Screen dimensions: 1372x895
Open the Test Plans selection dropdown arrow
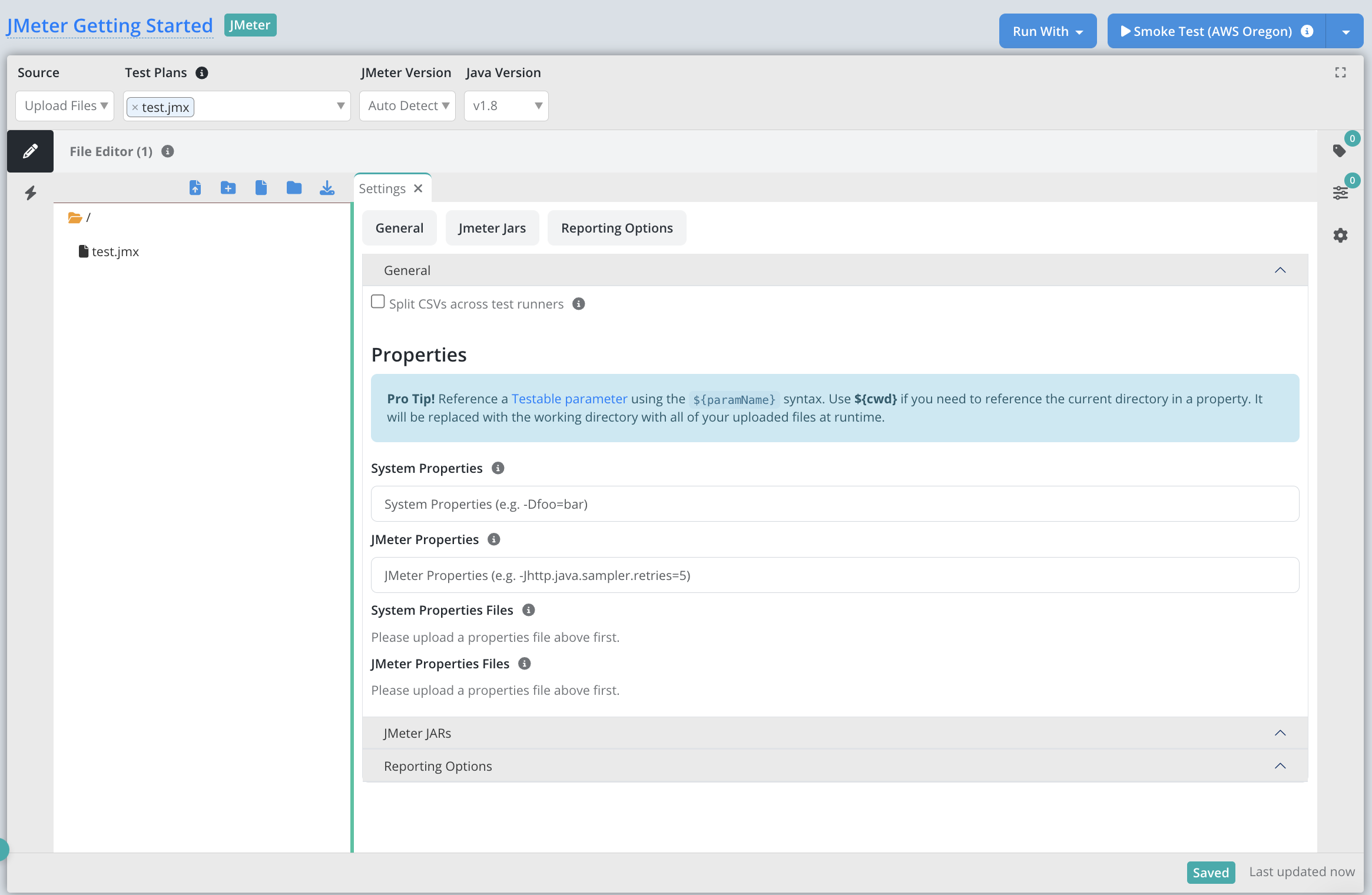click(340, 106)
